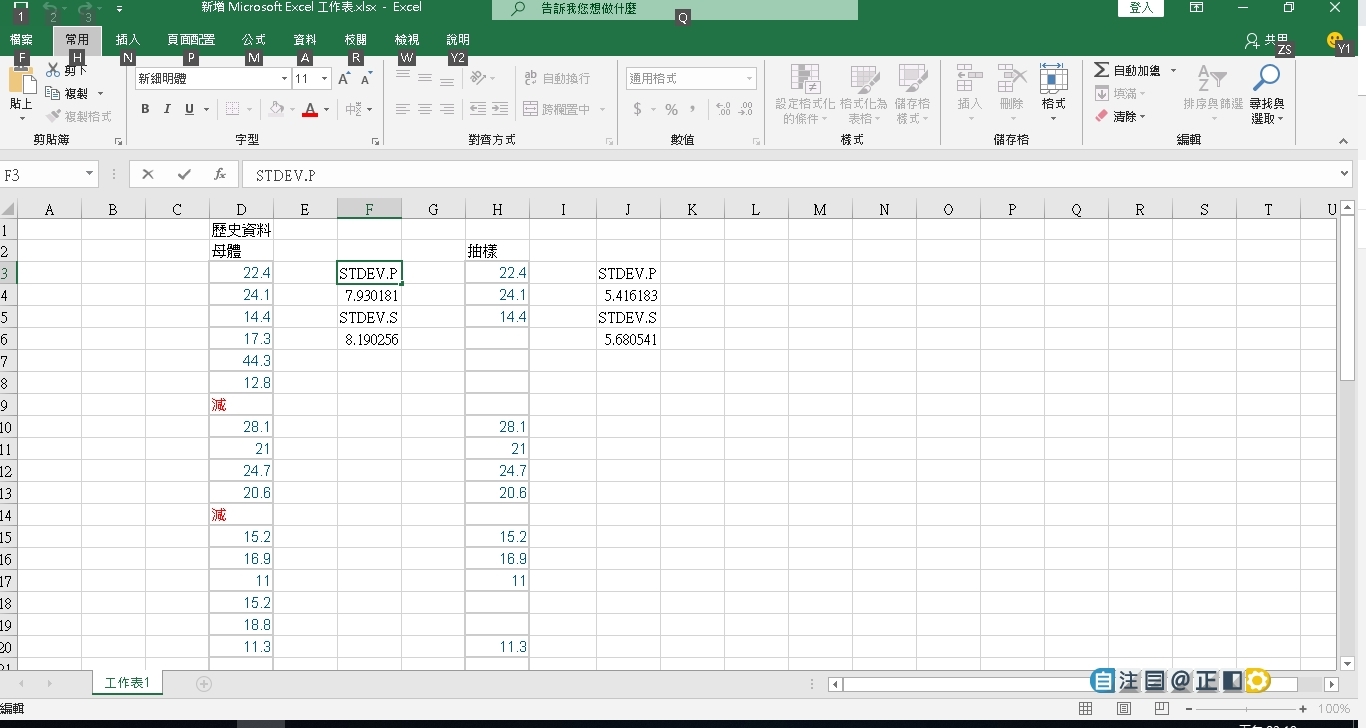Toggle Underline formatting
This screenshot has width=1366, height=728.
point(189,109)
